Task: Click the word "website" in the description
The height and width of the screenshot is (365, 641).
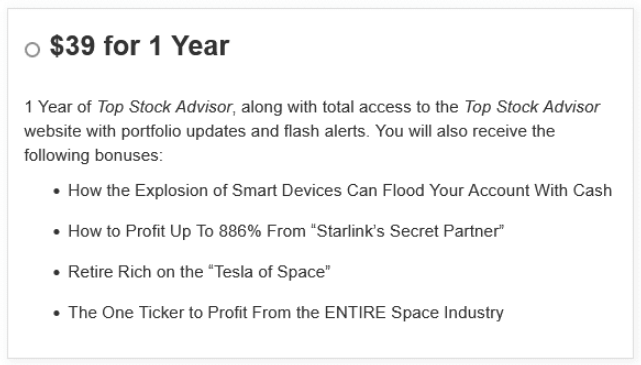Action: (52, 131)
